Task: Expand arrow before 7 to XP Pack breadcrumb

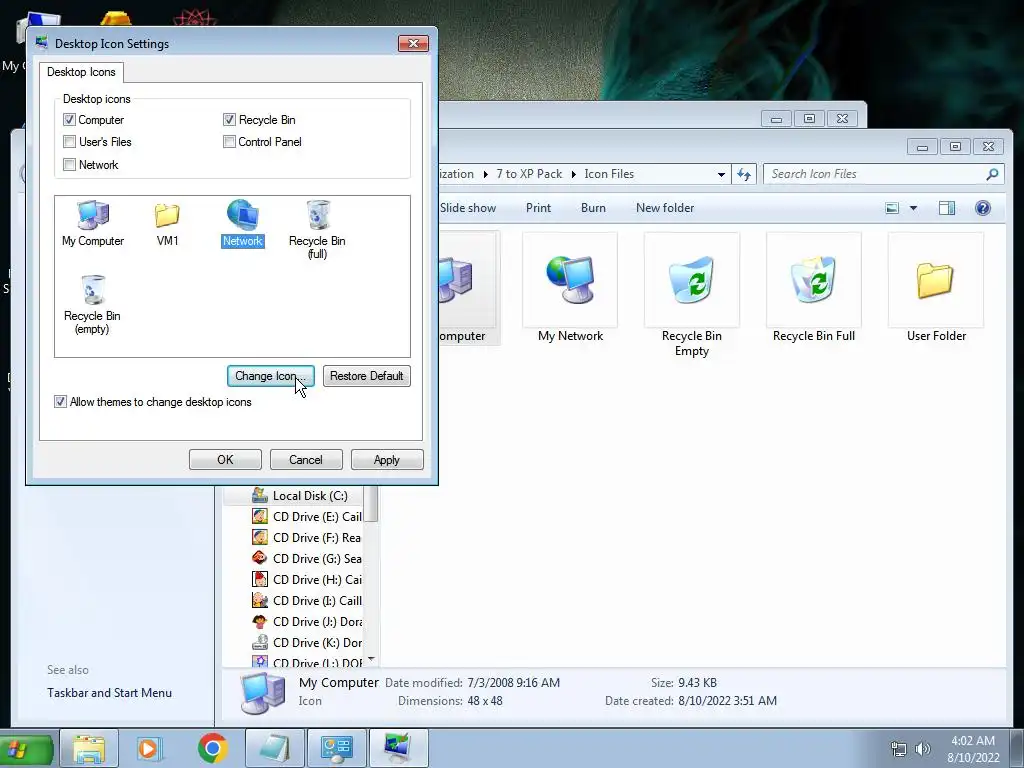Action: (x=485, y=174)
